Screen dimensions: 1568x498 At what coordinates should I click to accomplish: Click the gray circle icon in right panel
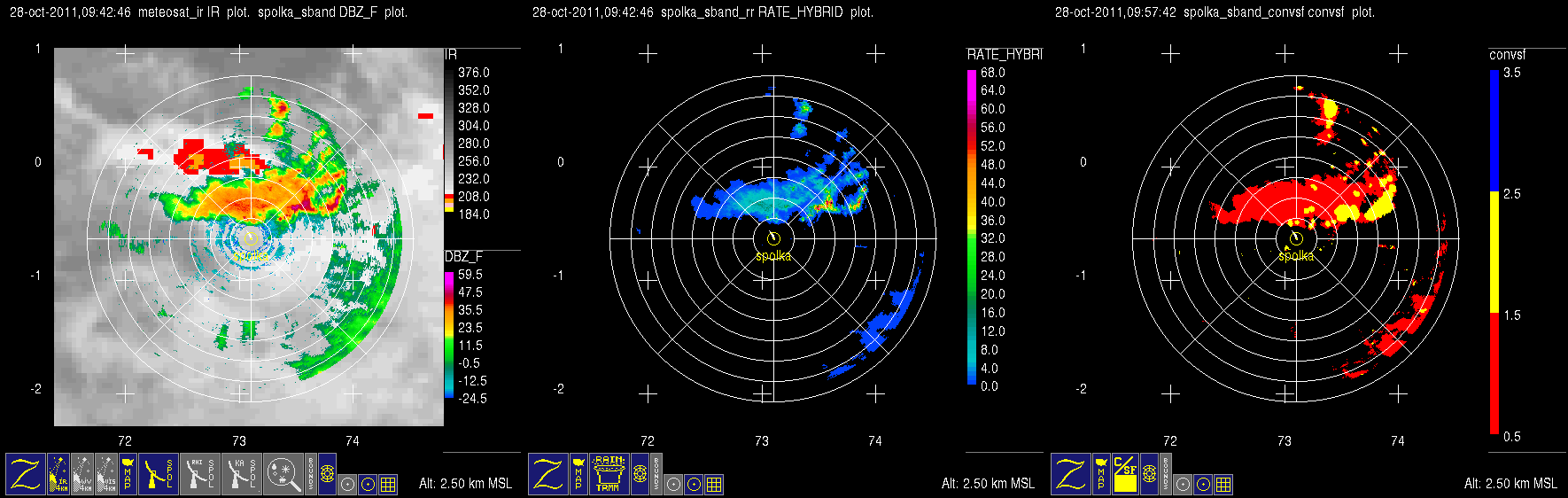click(1183, 485)
